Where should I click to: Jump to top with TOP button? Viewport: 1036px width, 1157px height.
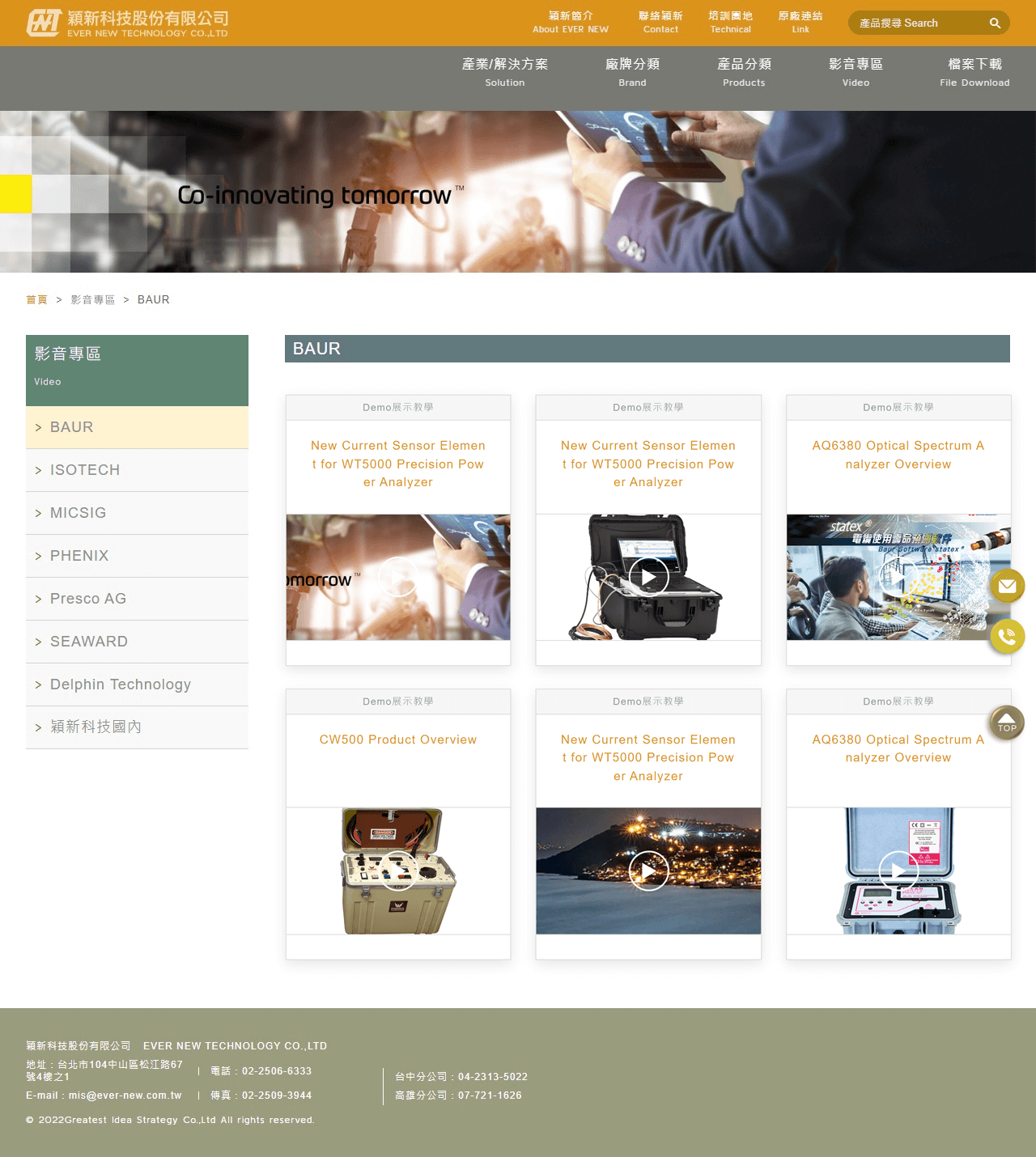click(x=1007, y=723)
